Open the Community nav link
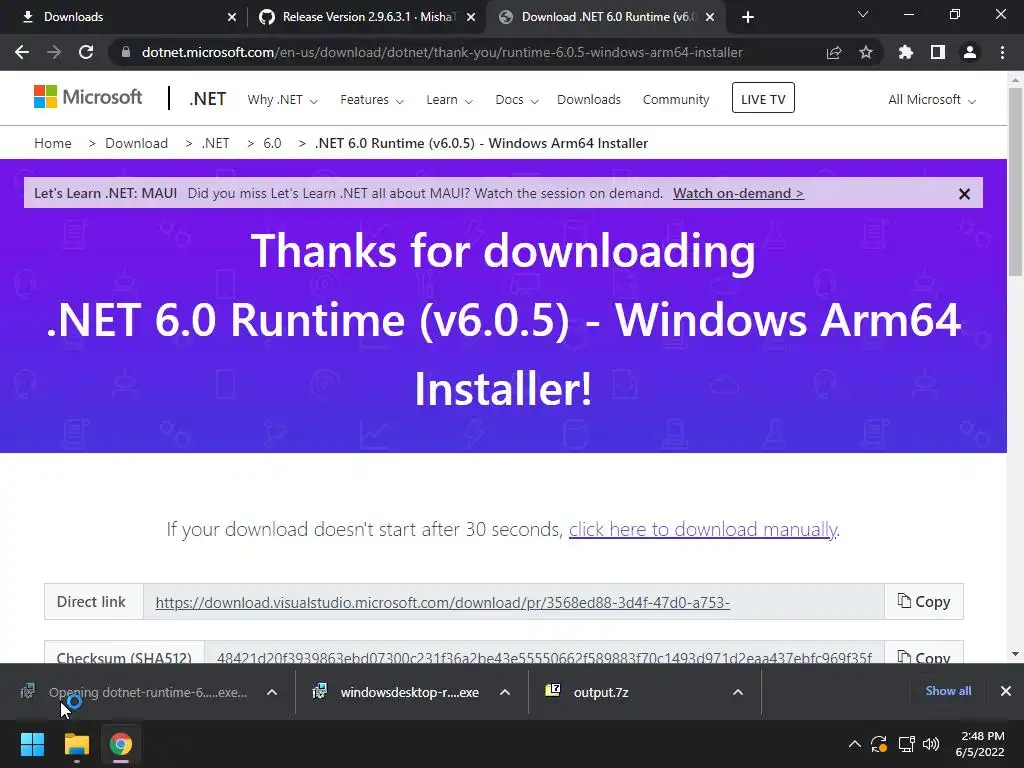The height and width of the screenshot is (768, 1024). coord(676,100)
